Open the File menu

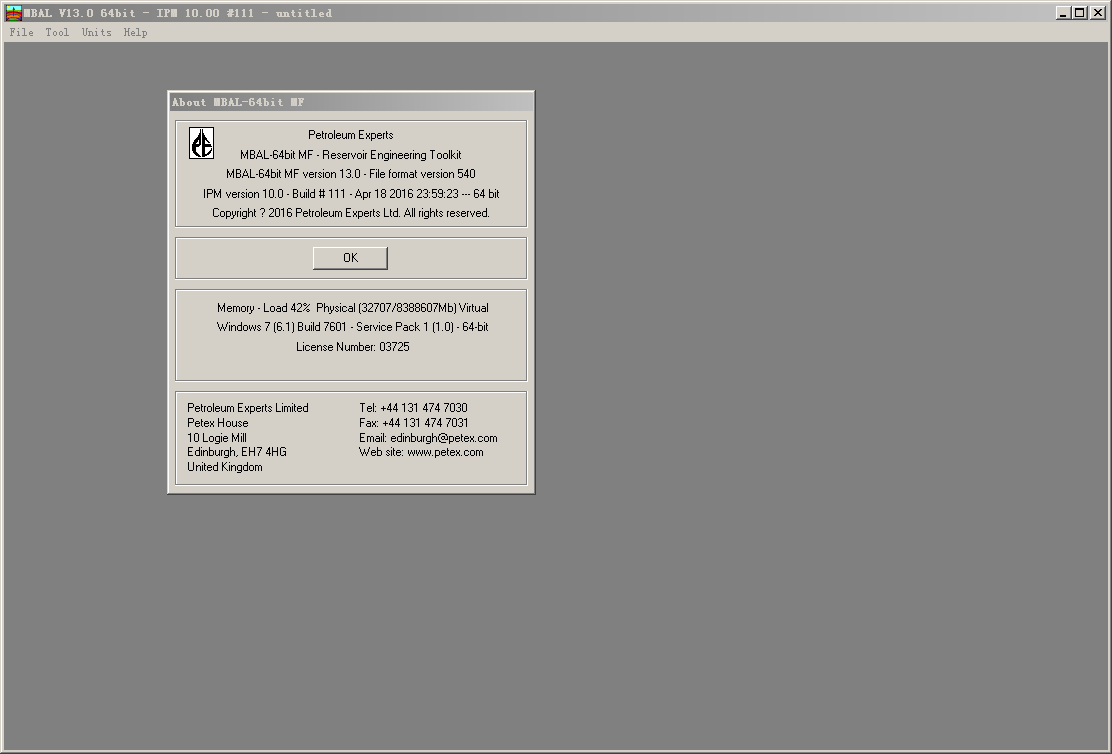click(21, 32)
